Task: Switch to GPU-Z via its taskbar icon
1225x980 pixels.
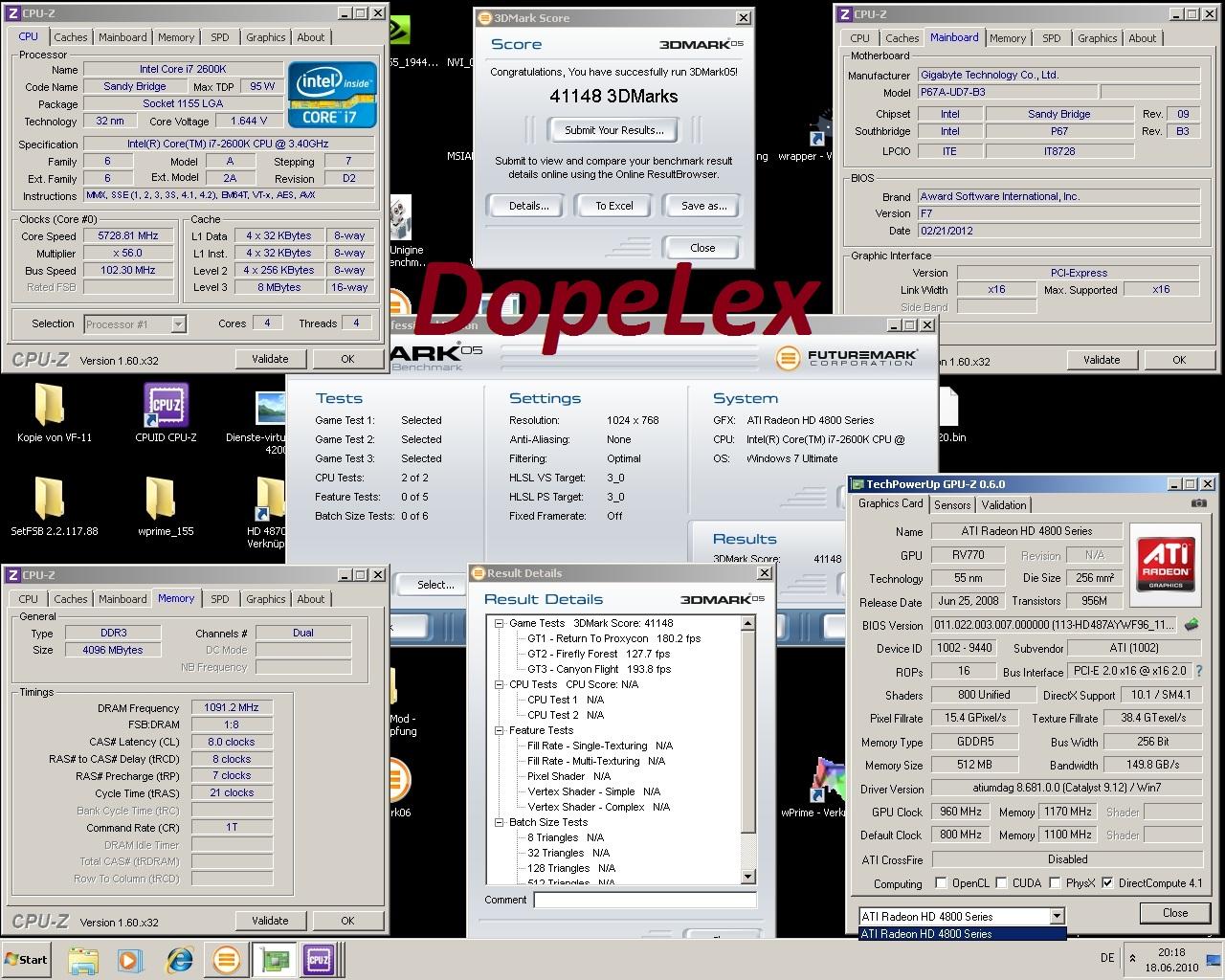Action: coord(273,960)
